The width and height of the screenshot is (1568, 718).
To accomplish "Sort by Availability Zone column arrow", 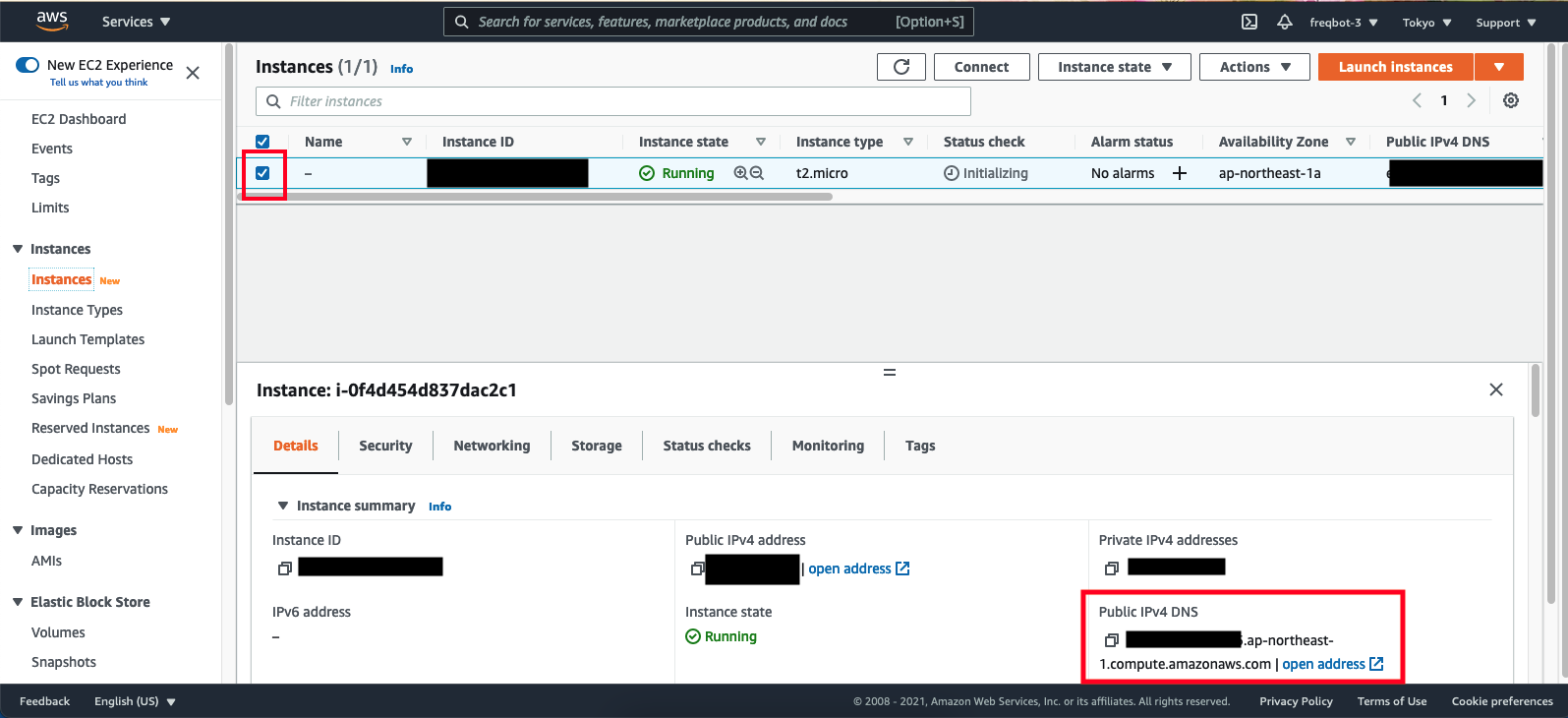I will (1351, 142).
